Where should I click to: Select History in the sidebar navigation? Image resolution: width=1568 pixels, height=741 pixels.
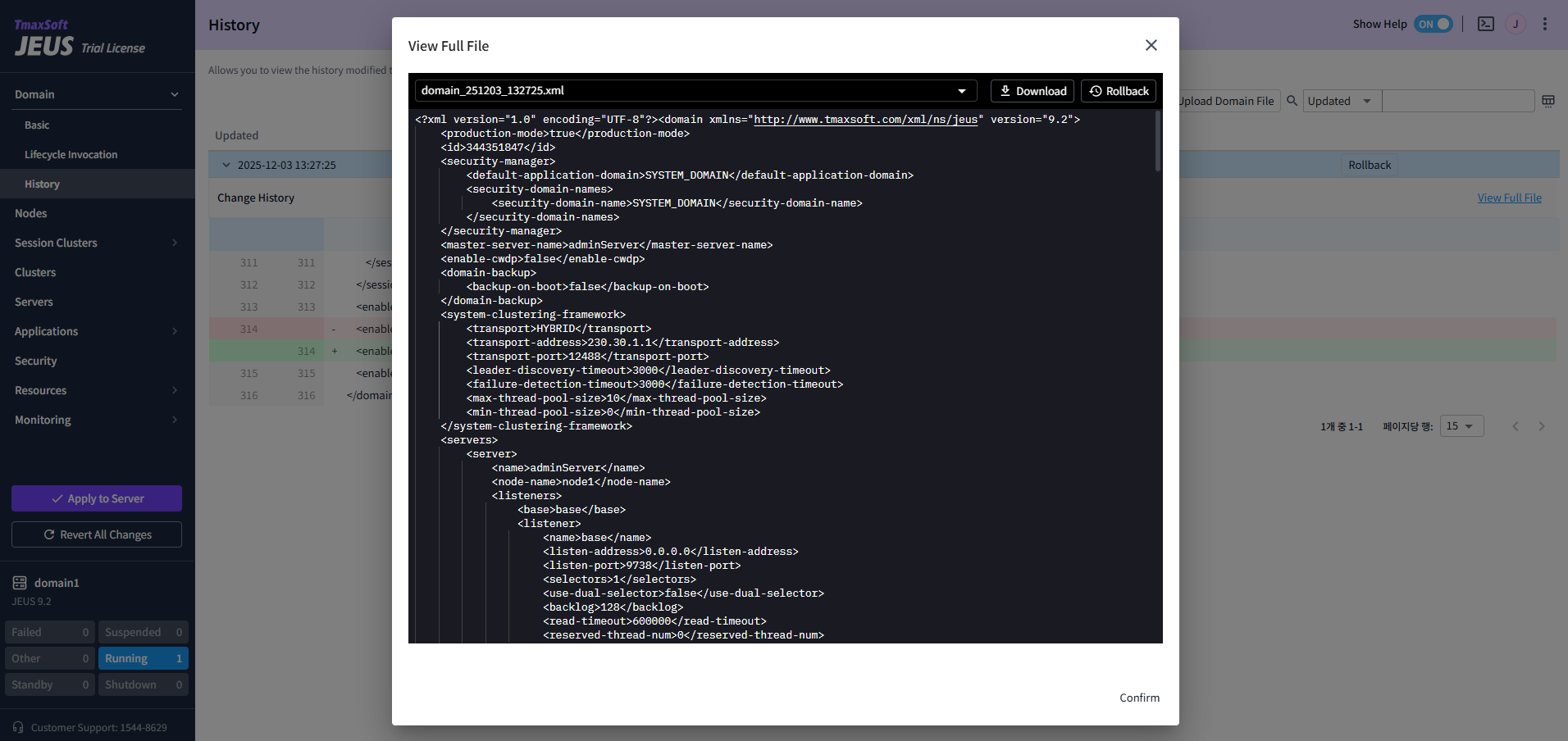coord(42,183)
